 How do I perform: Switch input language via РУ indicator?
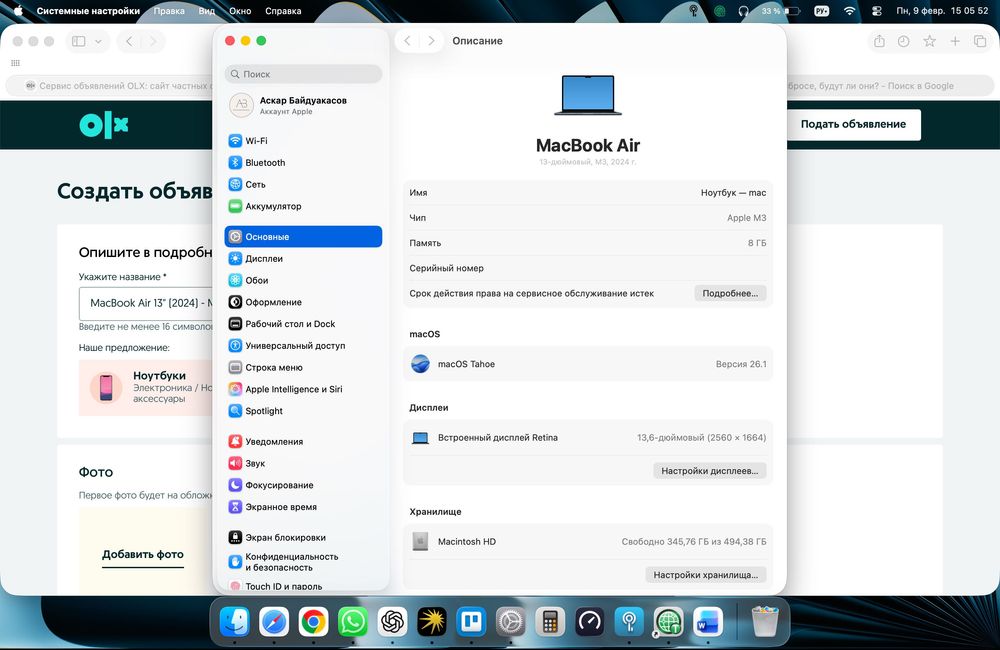(821, 11)
